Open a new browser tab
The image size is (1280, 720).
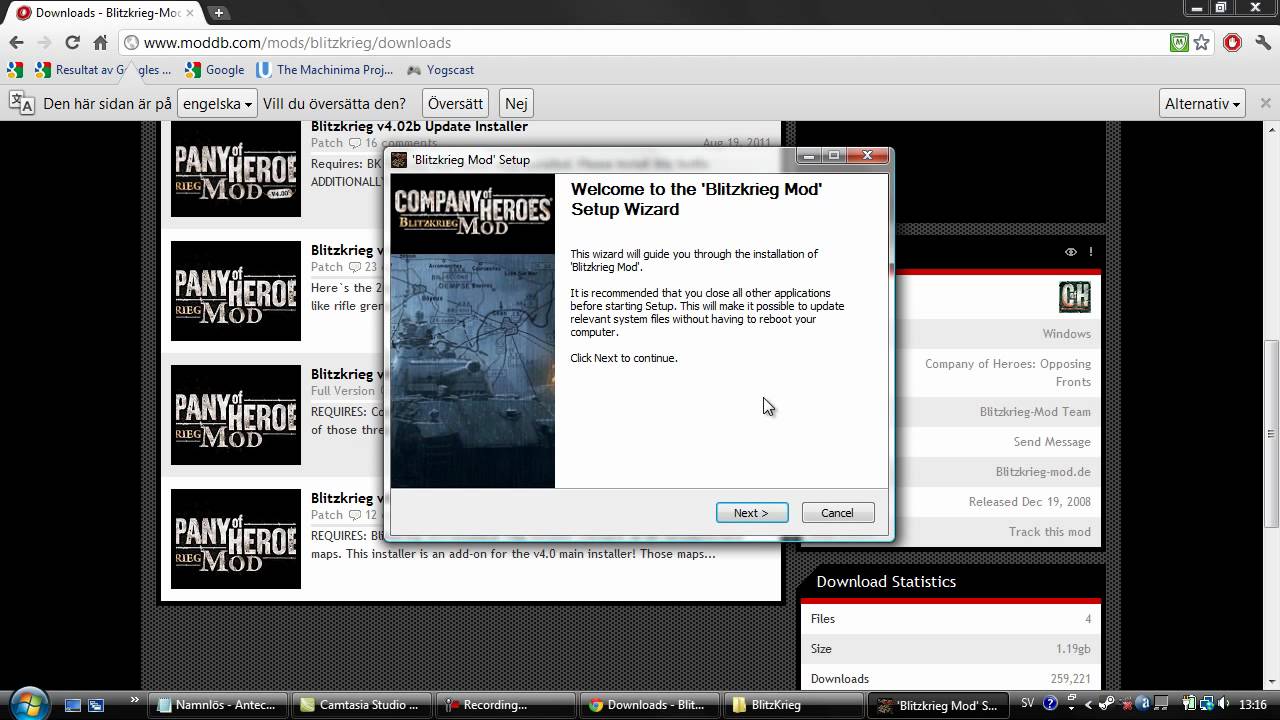pyautogui.click(x=218, y=13)
